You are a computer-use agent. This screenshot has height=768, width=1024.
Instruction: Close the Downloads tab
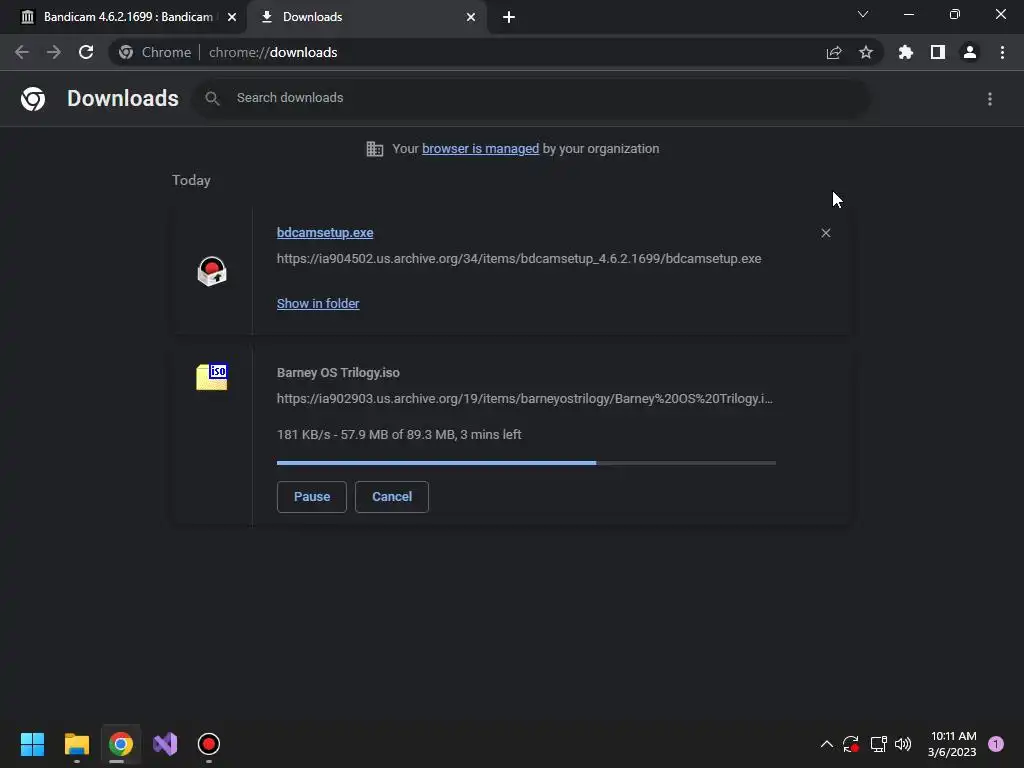471,17
